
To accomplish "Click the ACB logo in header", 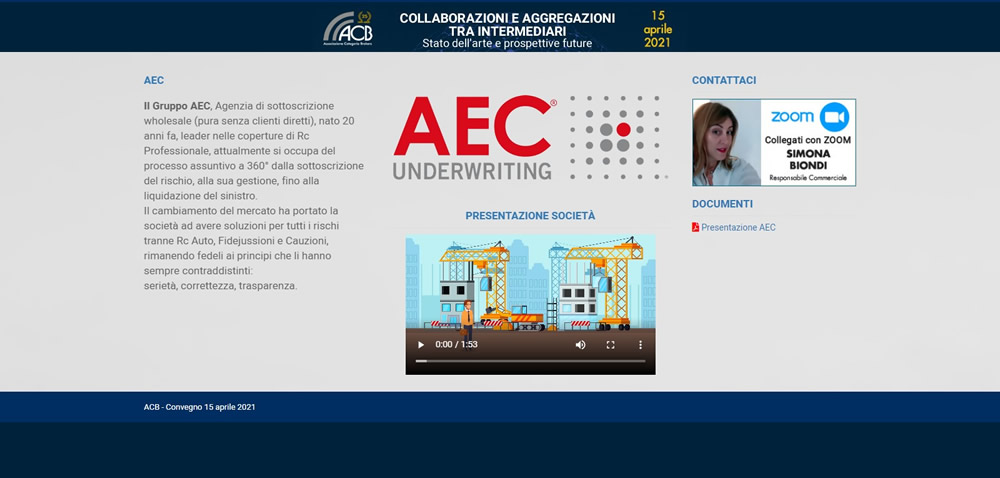I will (348, 29).
